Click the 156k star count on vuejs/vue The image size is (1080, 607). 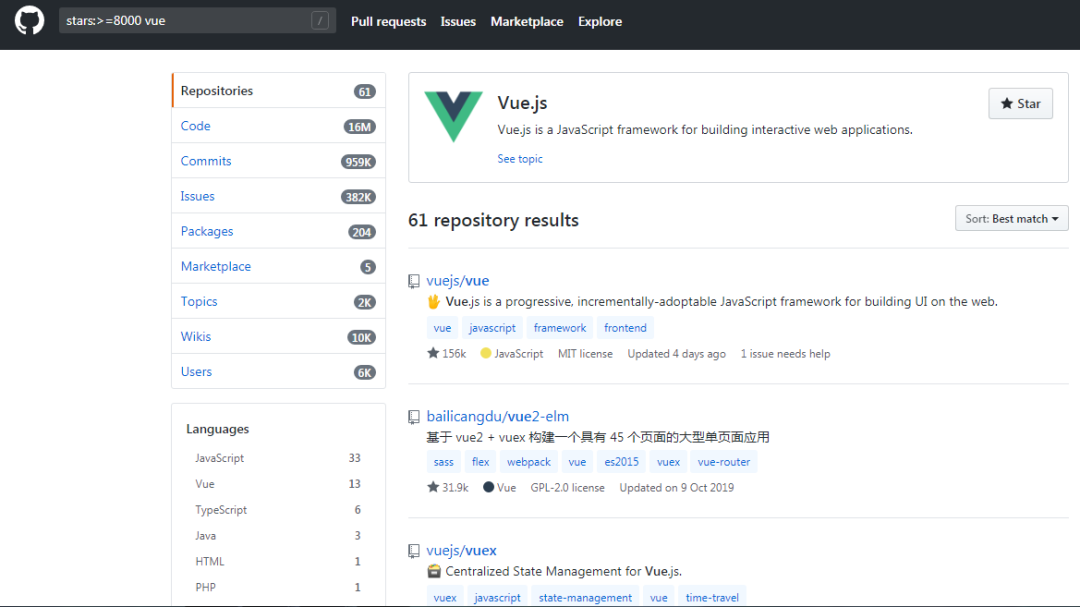447,354
